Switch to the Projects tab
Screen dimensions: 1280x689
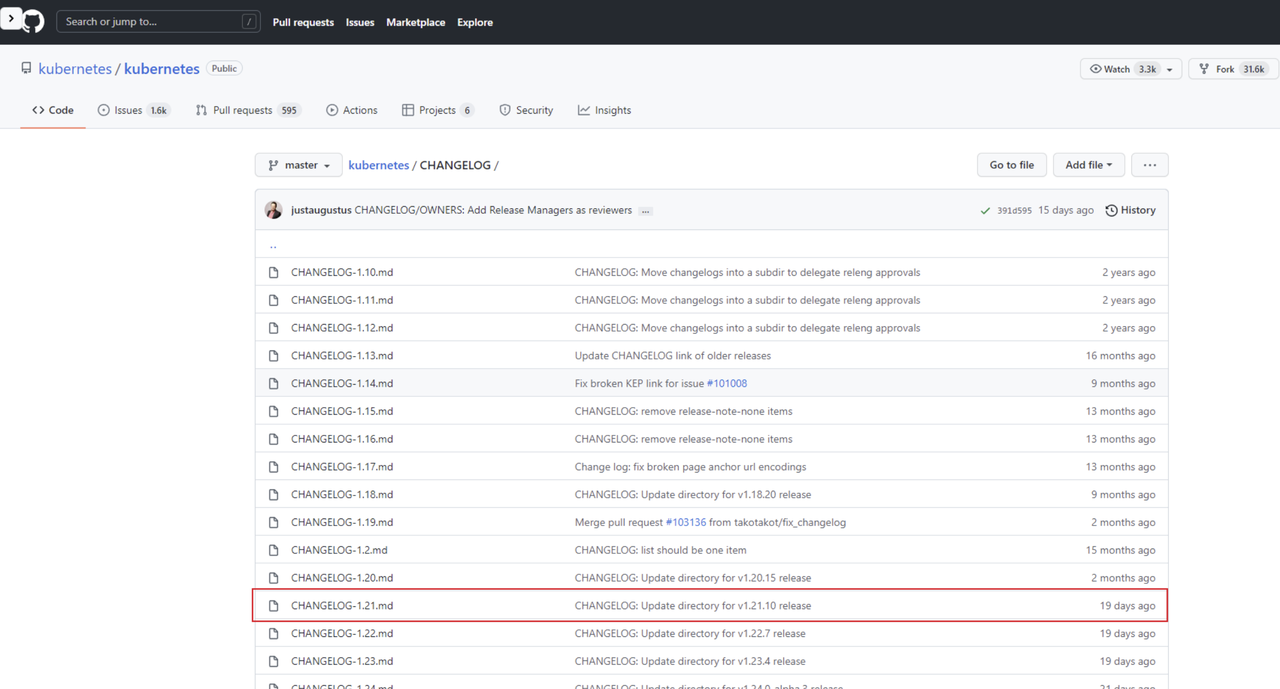[438, 110]
